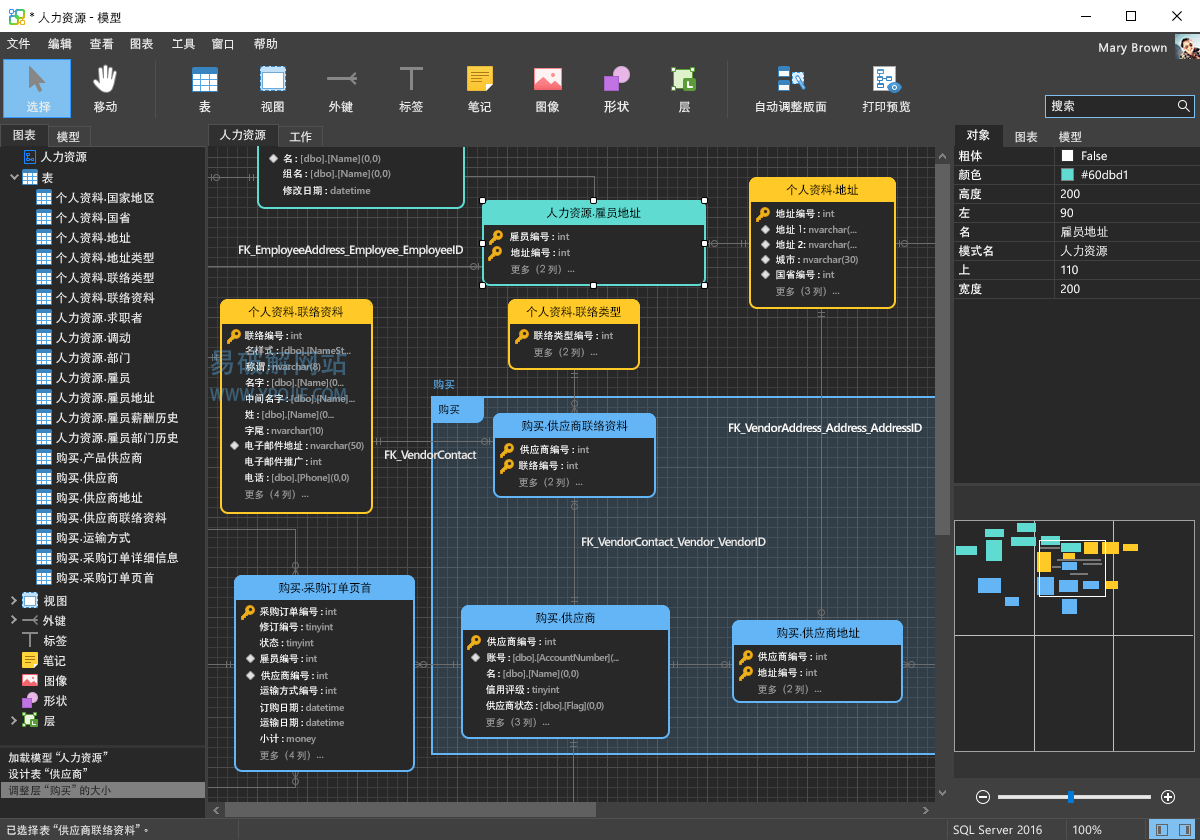
Task: Switch to the 工作 tab
Action: point(300,137)
